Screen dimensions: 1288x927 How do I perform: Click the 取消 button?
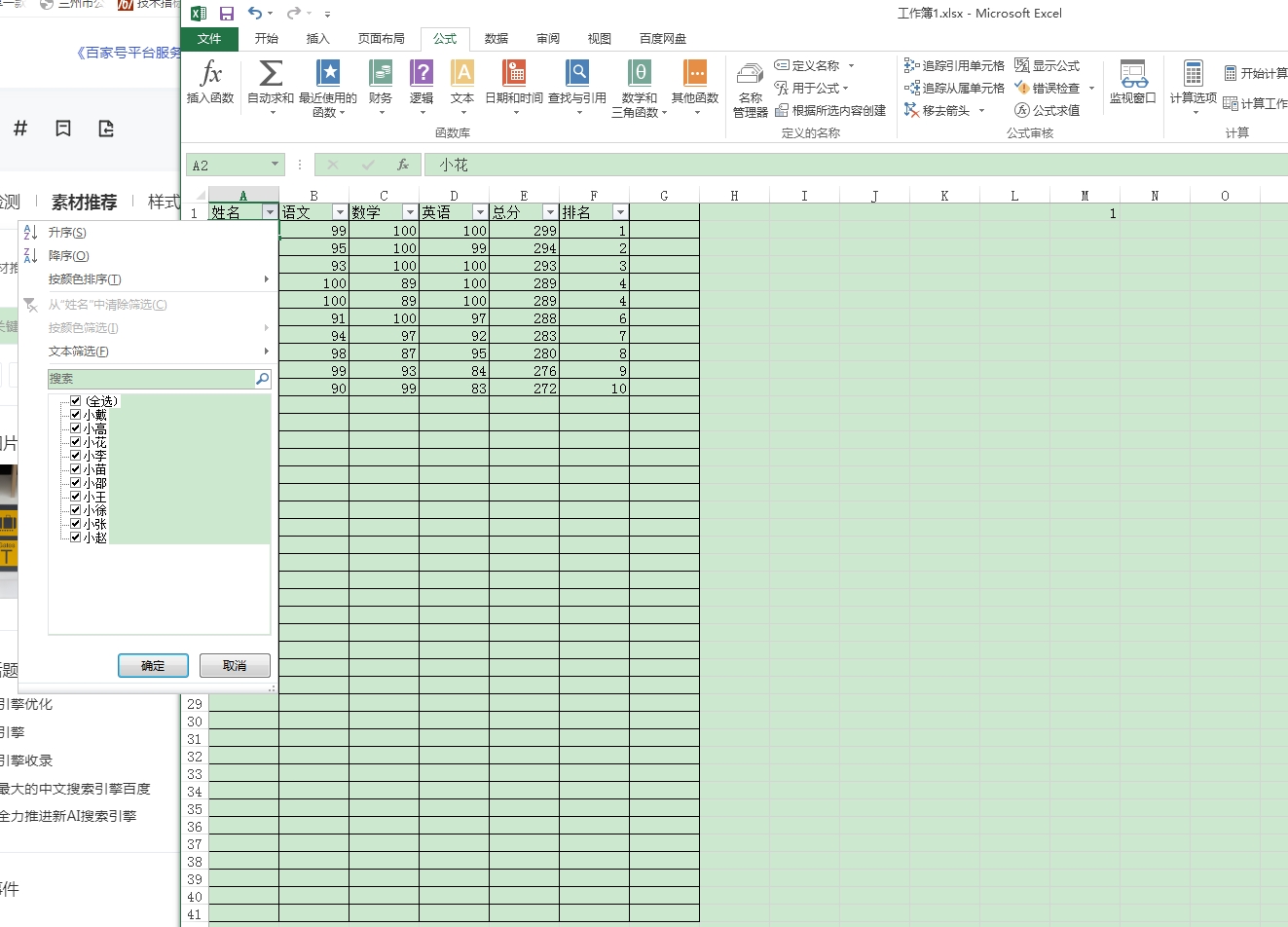tap(235, 666)
